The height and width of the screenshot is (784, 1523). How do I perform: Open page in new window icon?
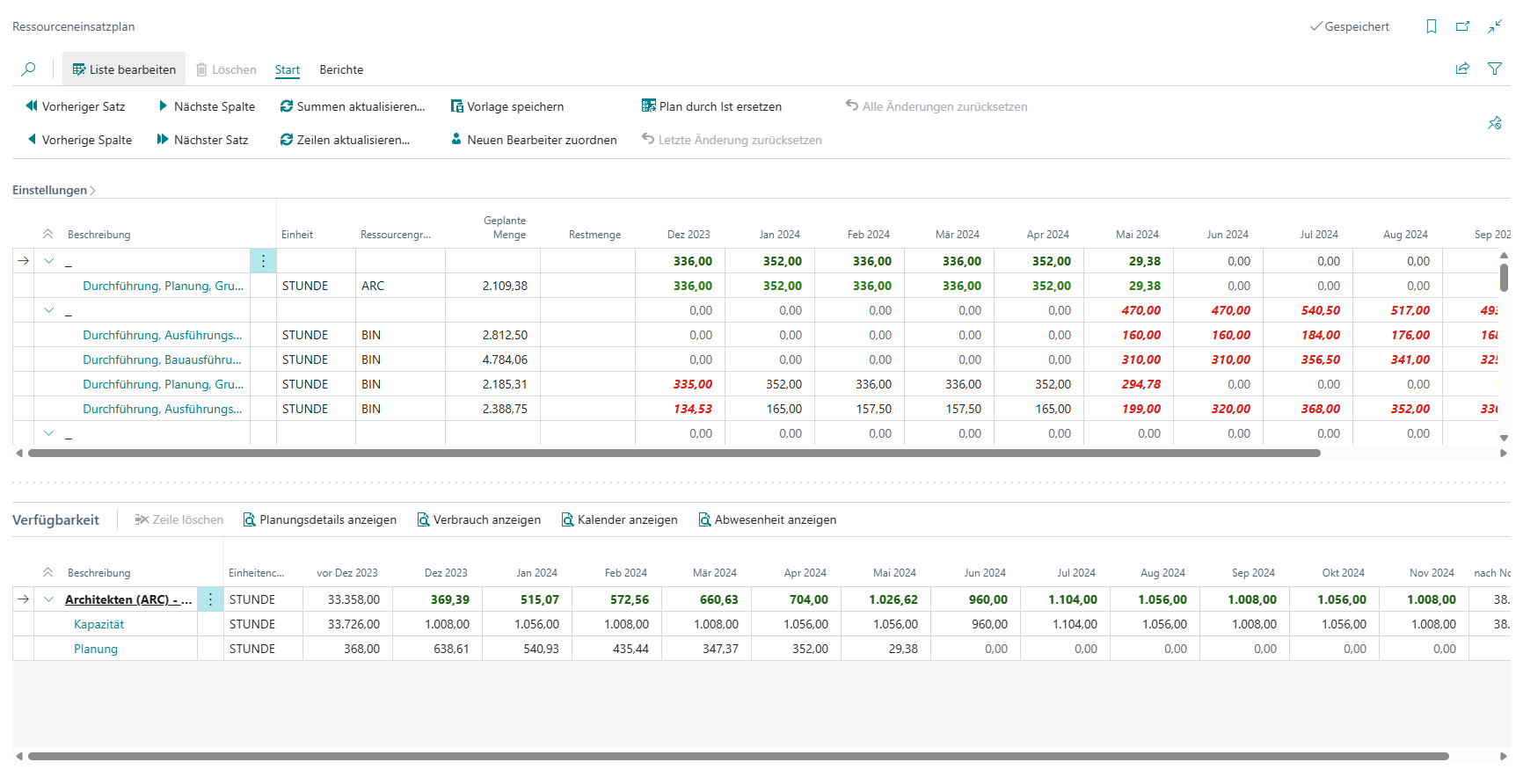(x=1462, y=26)
